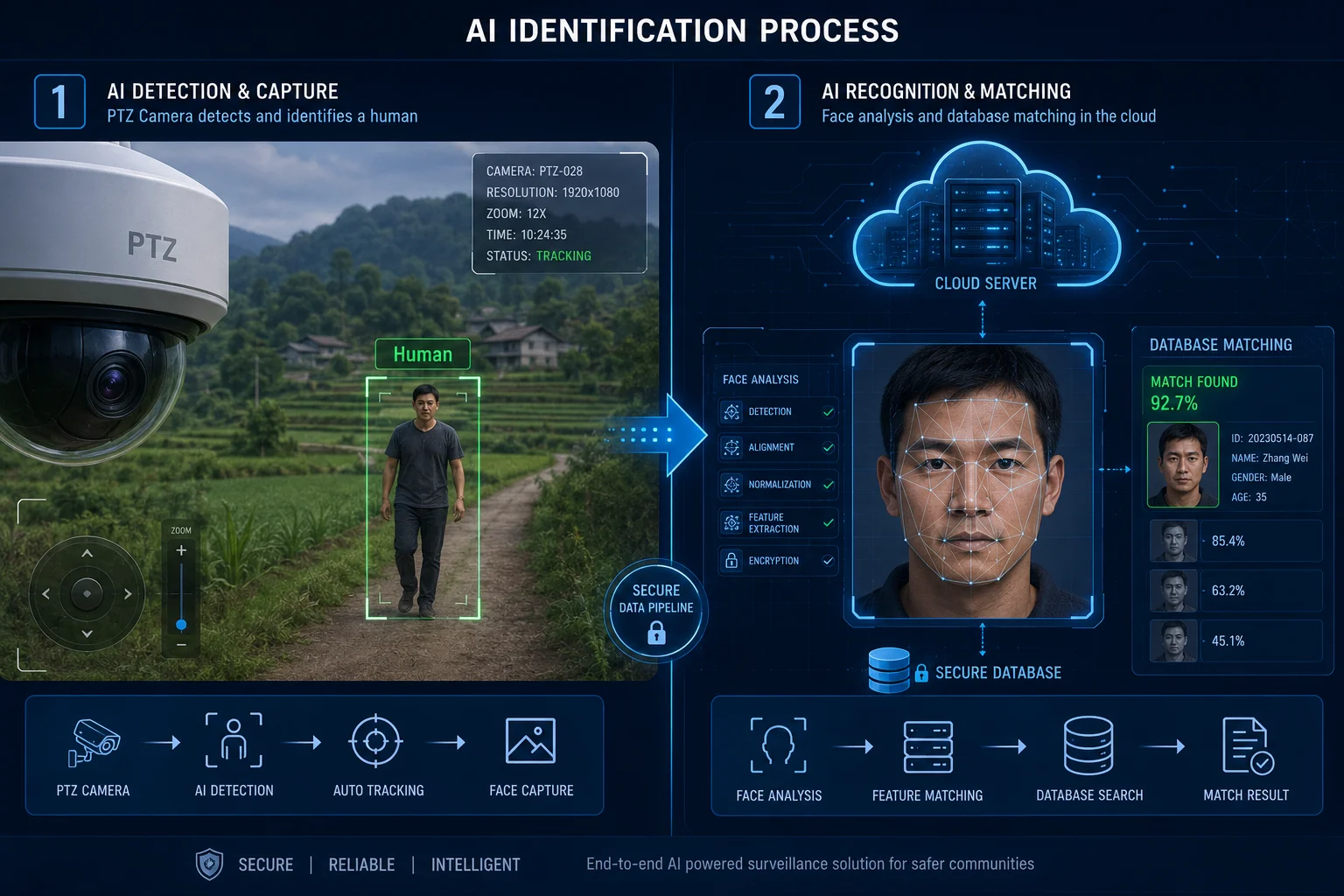
Task: Click the RESOLUTION: 1920x1080 line
Action: pos(553,192)
